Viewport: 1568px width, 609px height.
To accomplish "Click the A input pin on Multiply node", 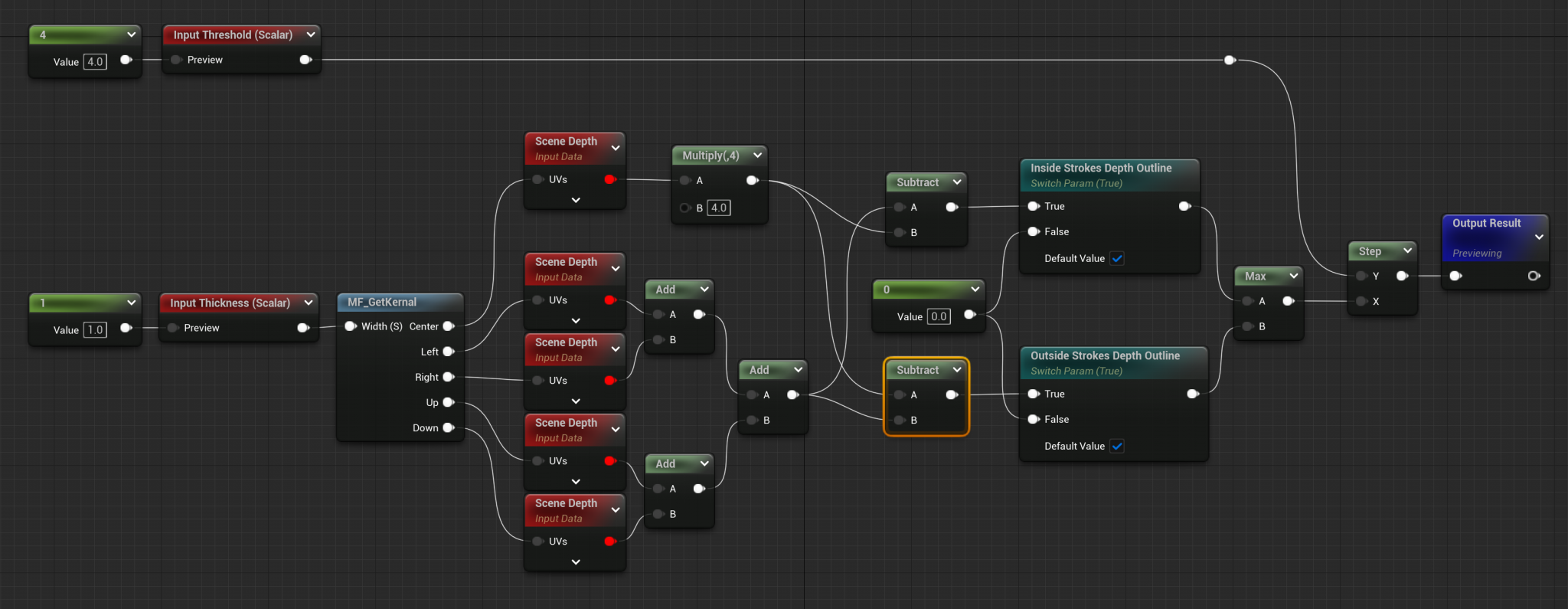I will 685,180.
